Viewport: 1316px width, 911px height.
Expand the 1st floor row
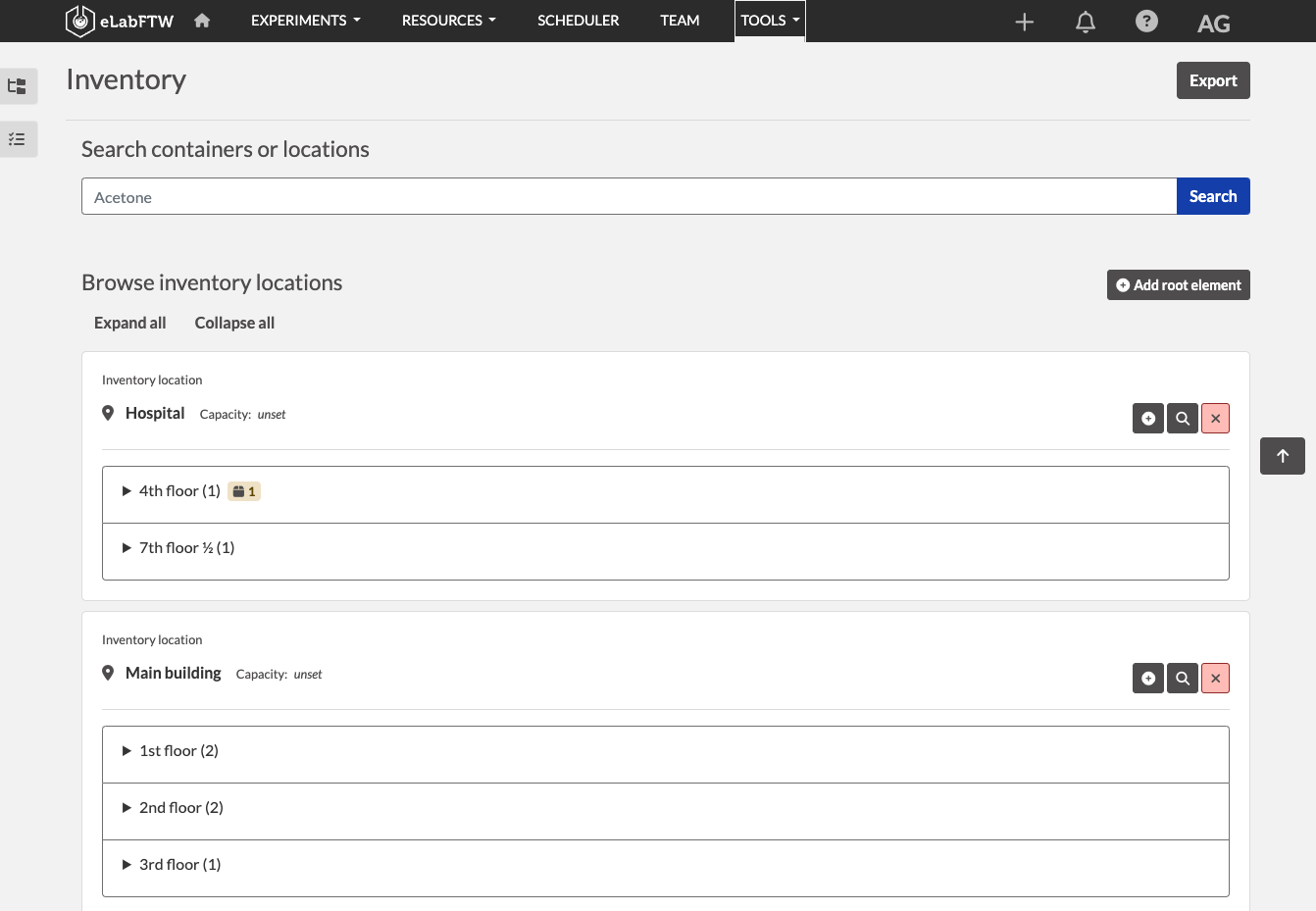(x=666, y=755)
